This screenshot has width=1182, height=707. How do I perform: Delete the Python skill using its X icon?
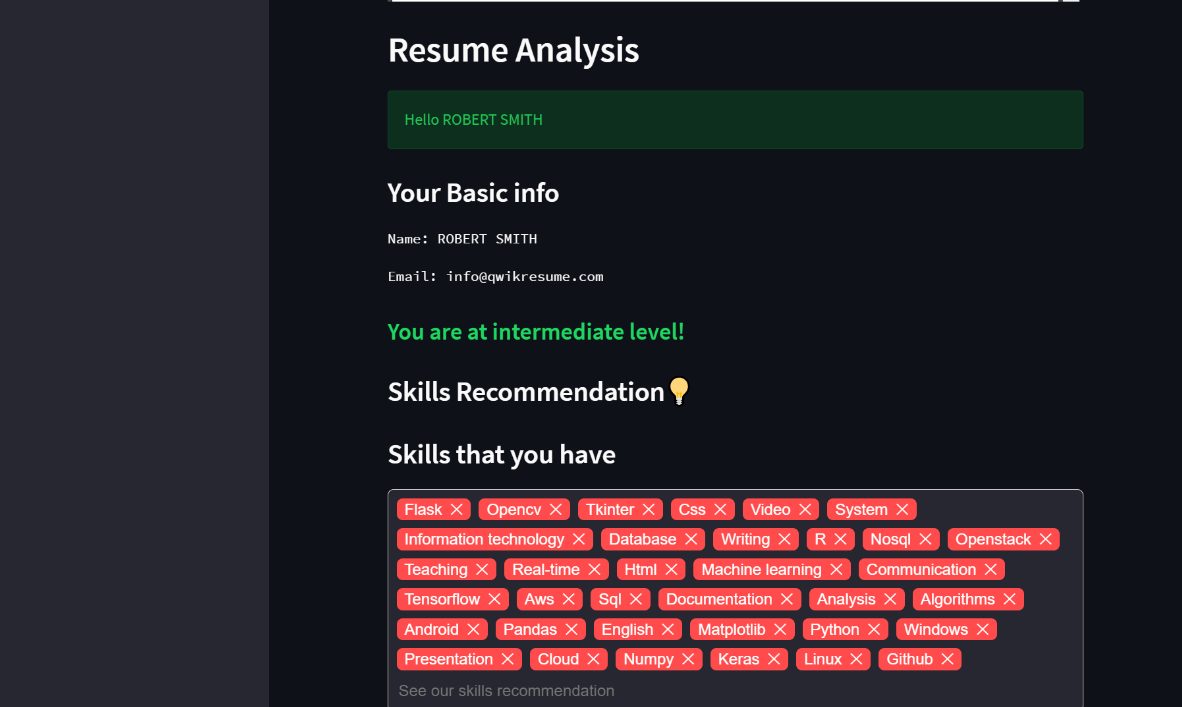tap(875, 629)
